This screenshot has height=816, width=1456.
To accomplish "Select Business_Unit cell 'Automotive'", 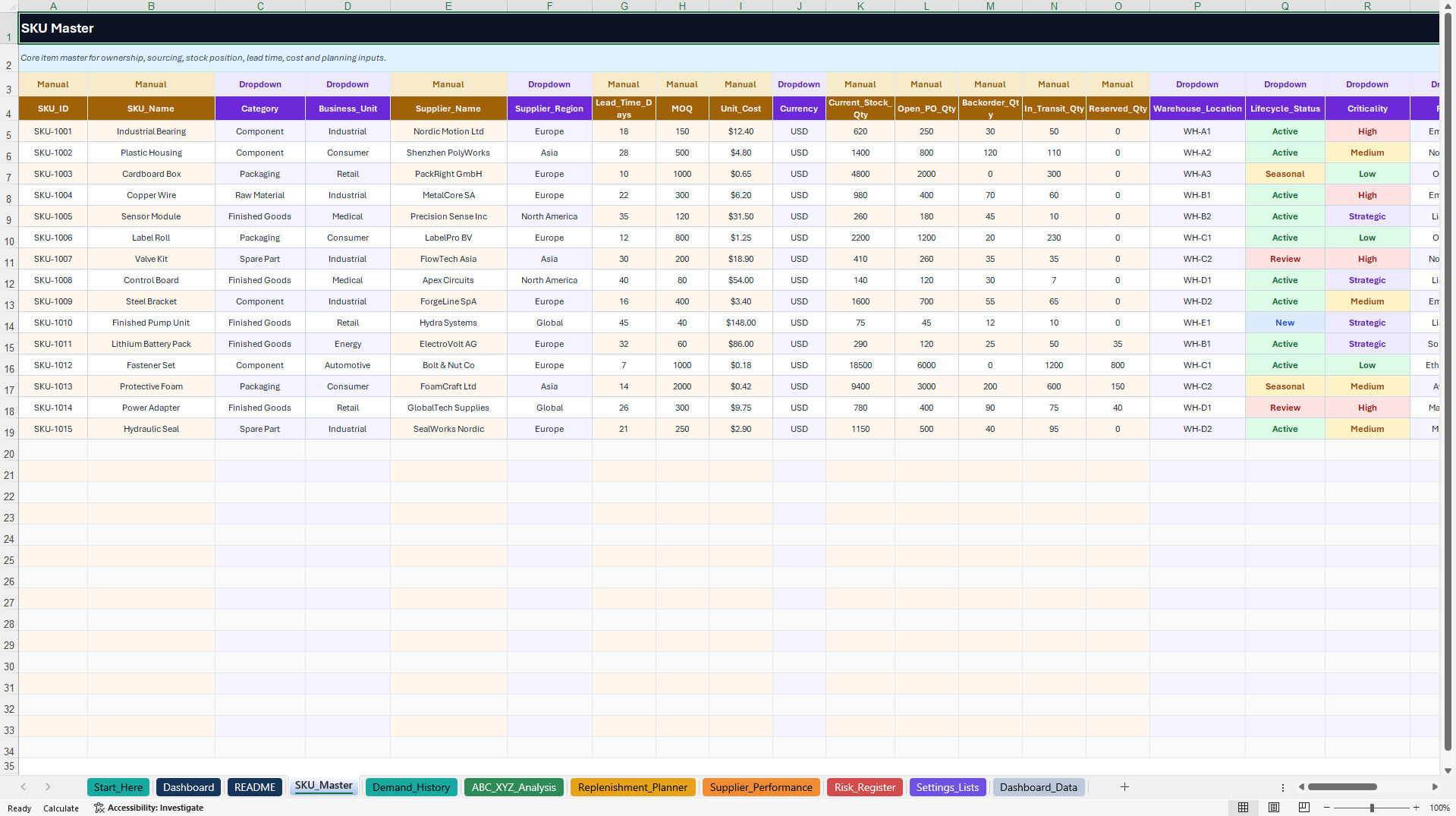I will point(347,365).
